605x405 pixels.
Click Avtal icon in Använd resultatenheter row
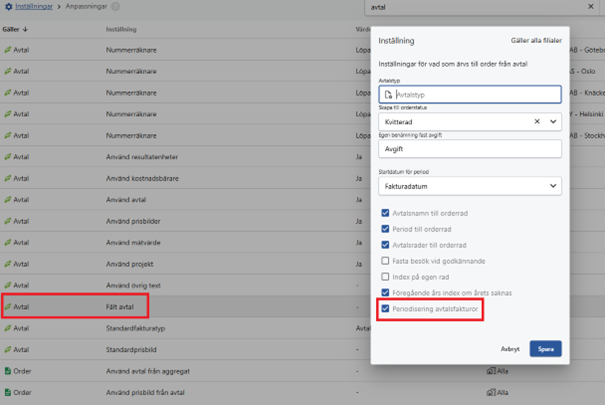click(8, 157)
